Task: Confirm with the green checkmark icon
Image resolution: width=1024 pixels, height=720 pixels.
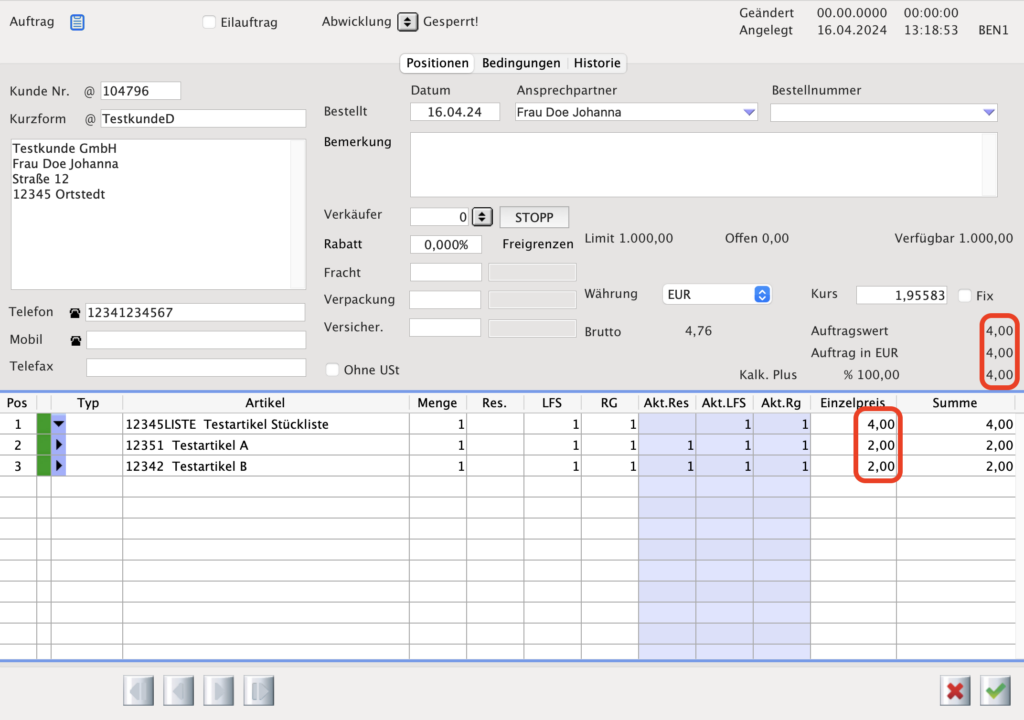Action: [x=995, y=690]
